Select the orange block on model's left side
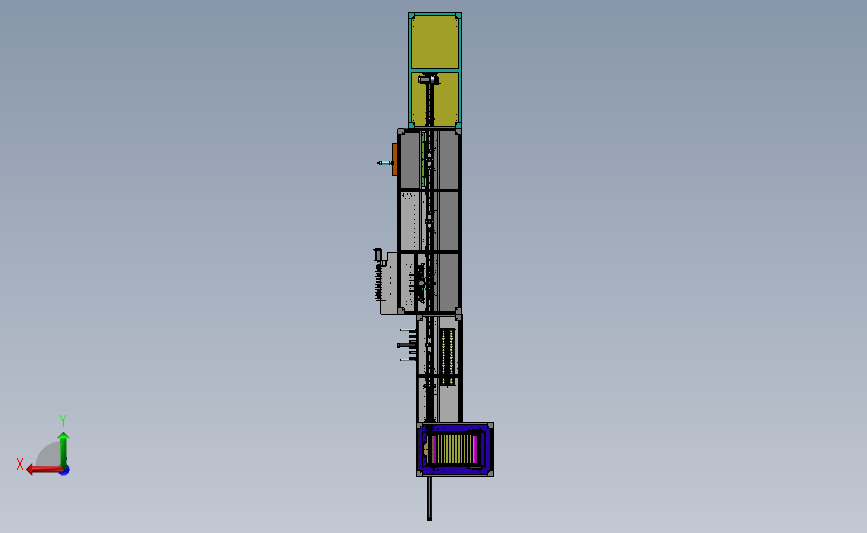 coord(395,160)
